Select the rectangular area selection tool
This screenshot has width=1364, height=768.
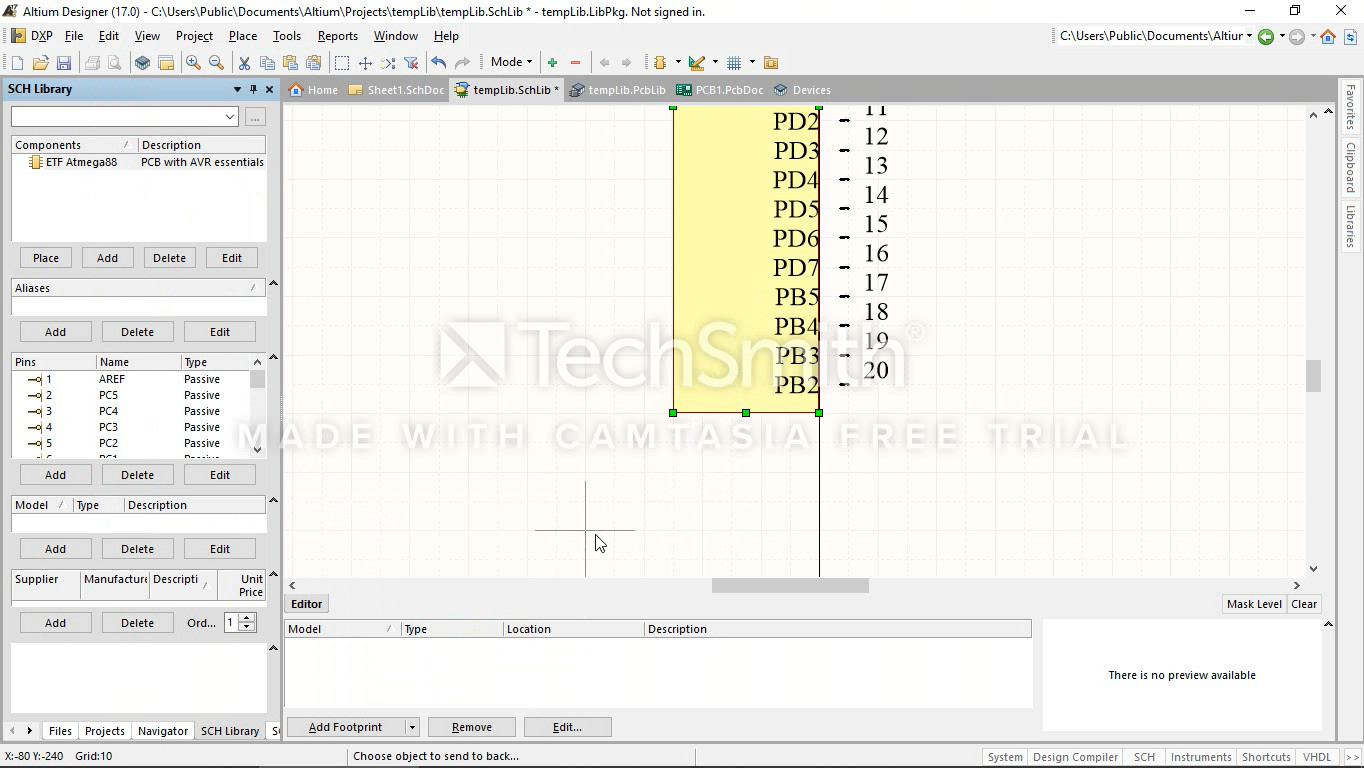click(x=342, y=63)
